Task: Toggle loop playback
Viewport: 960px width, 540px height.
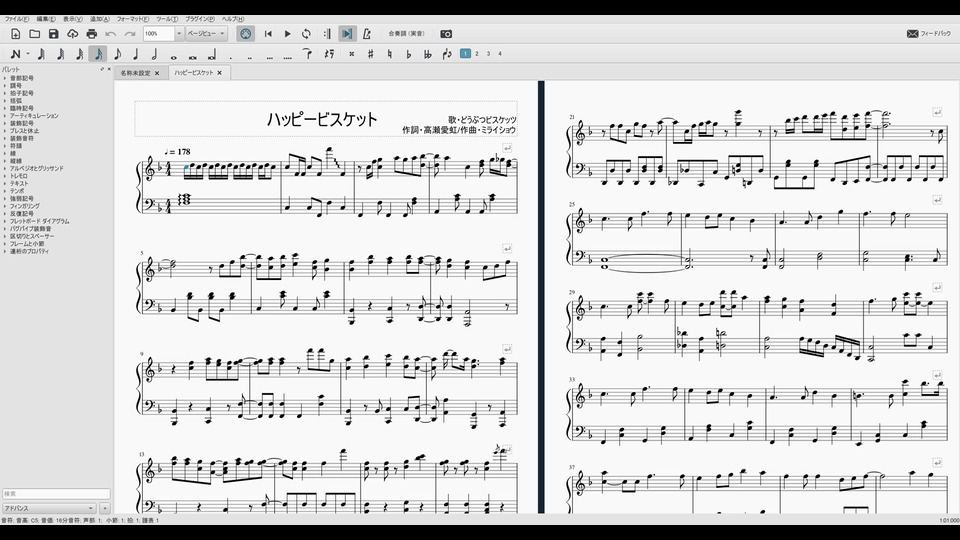Action: coord(306,34)
